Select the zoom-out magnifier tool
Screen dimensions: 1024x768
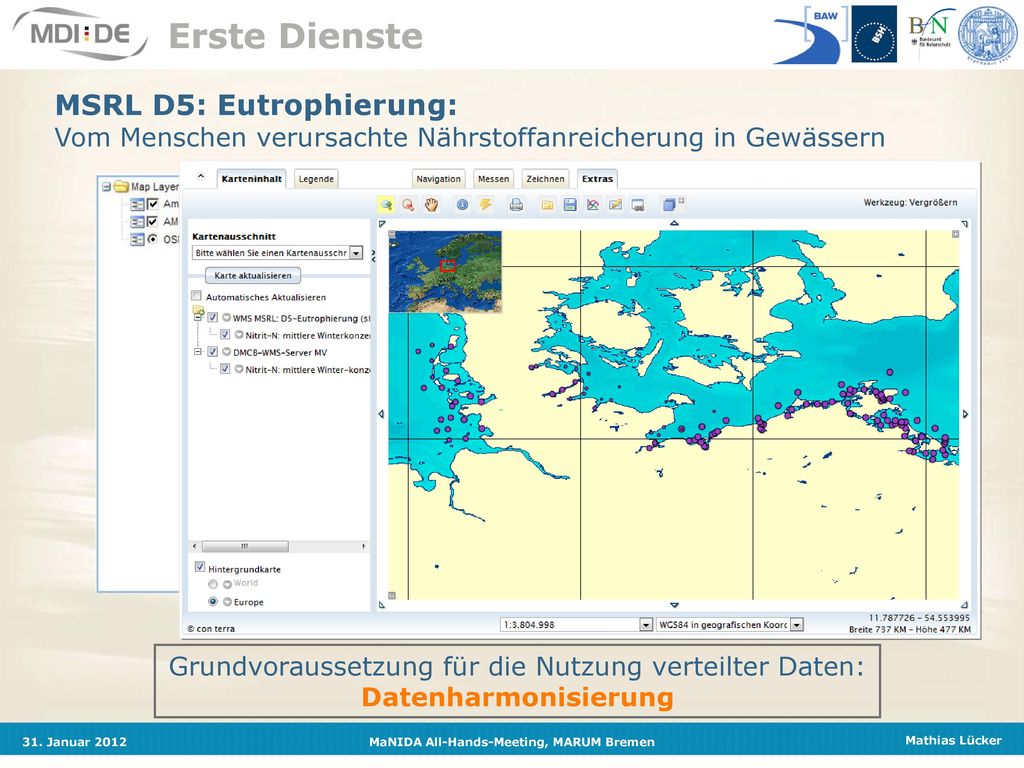click(408, 205)
